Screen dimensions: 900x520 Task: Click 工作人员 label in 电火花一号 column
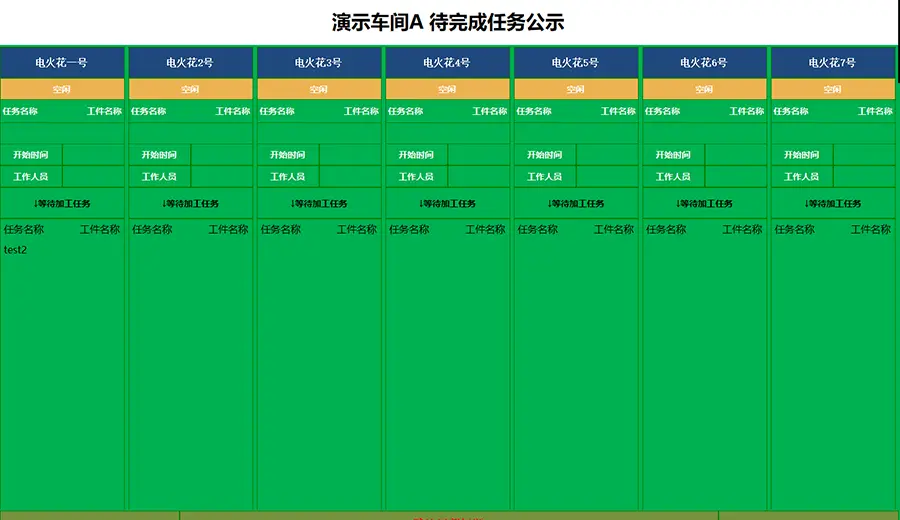pyautogui.click(x=31, y=177)
